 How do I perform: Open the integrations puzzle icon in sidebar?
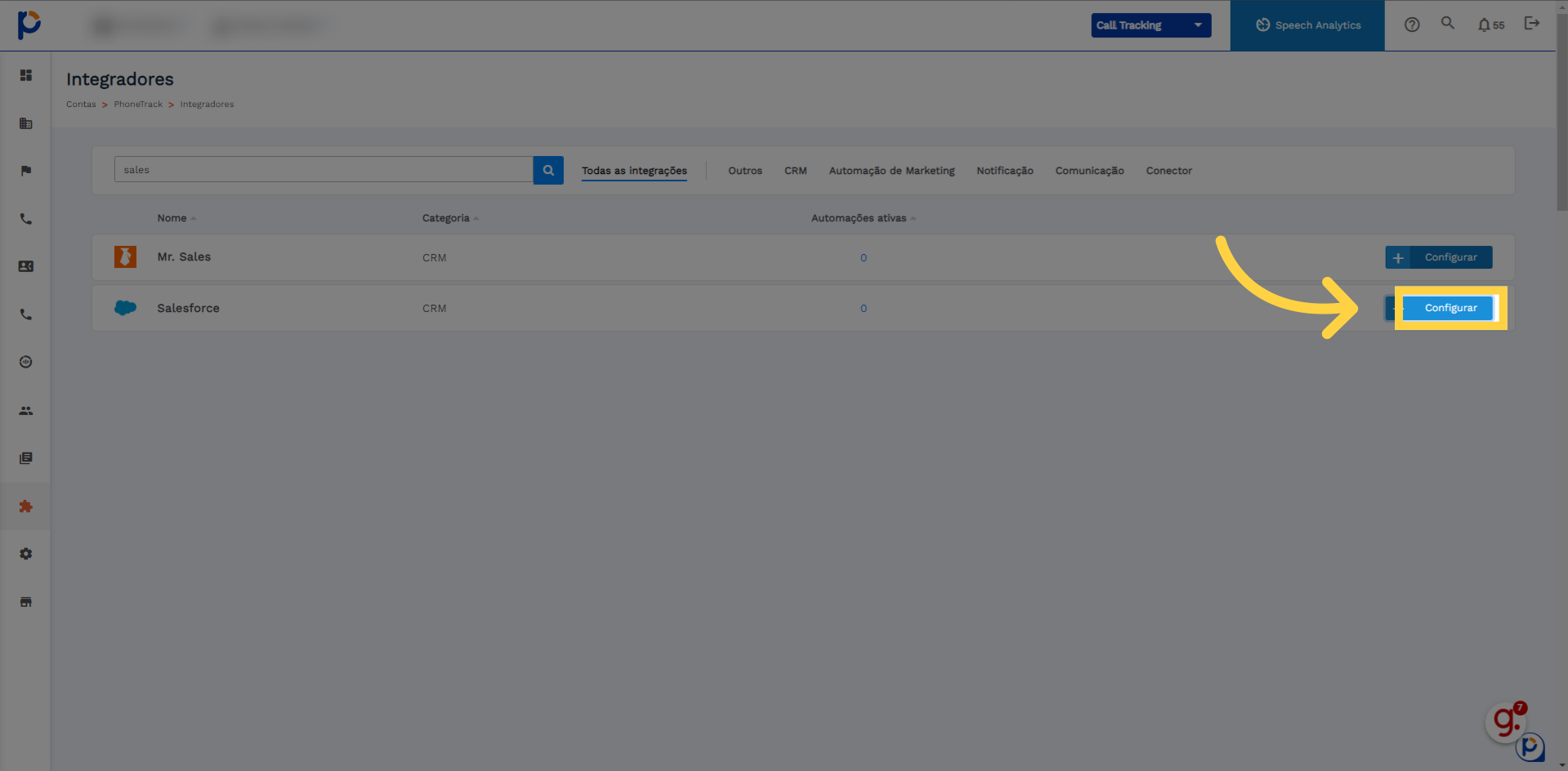coord(26,506)
